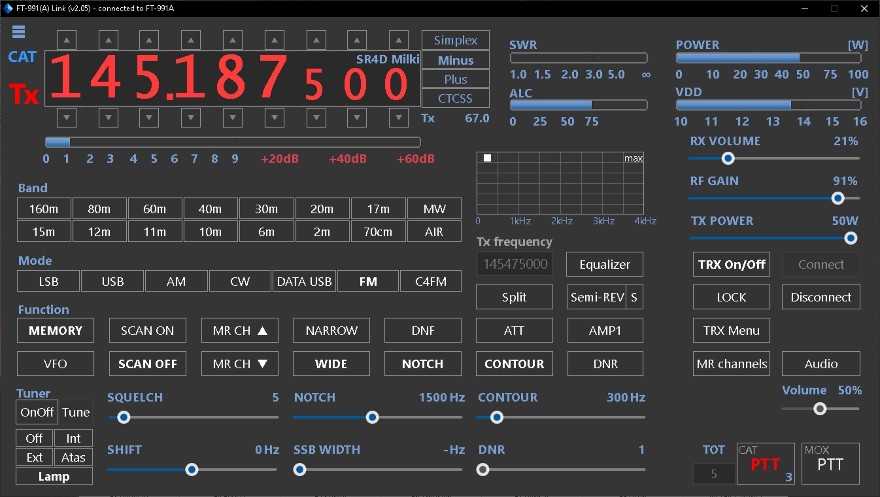
Task: Select WIDE filter
Action: 331,363
